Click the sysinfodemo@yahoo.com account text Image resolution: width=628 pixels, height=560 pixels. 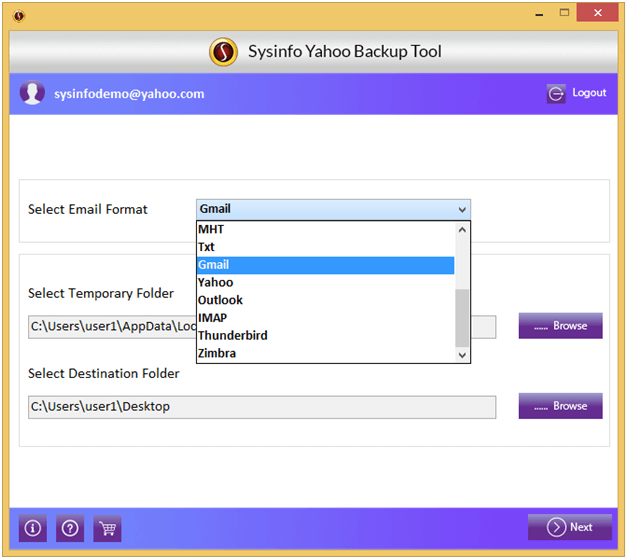click(129, 94)
